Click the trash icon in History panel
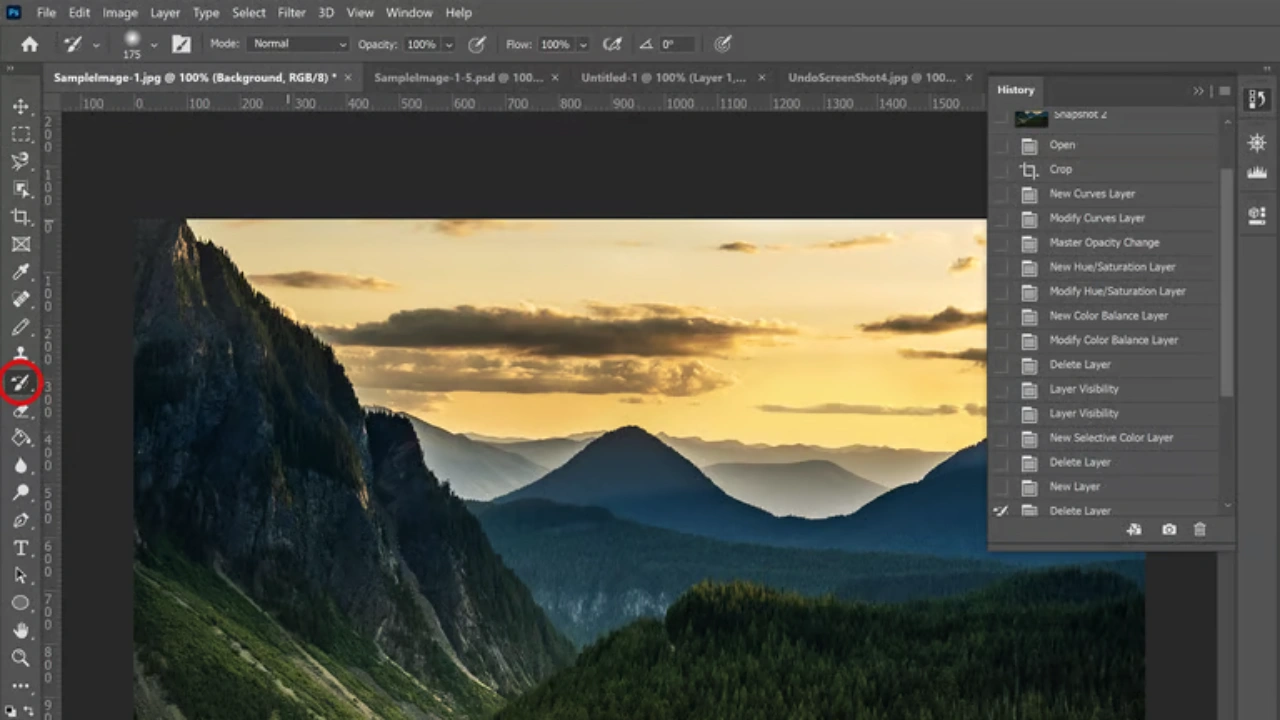This screenshot has height=720, width=1280. coord(1200,530)
